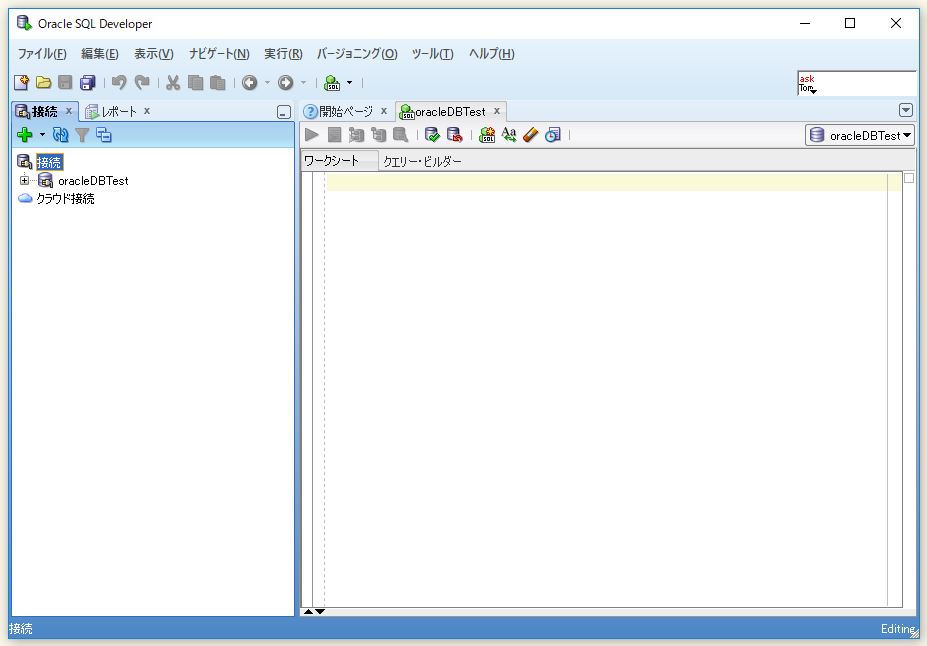927x646 pixels.
Task: Open the Forward button history dropdown arrow
Action: [x=303, y=83]
